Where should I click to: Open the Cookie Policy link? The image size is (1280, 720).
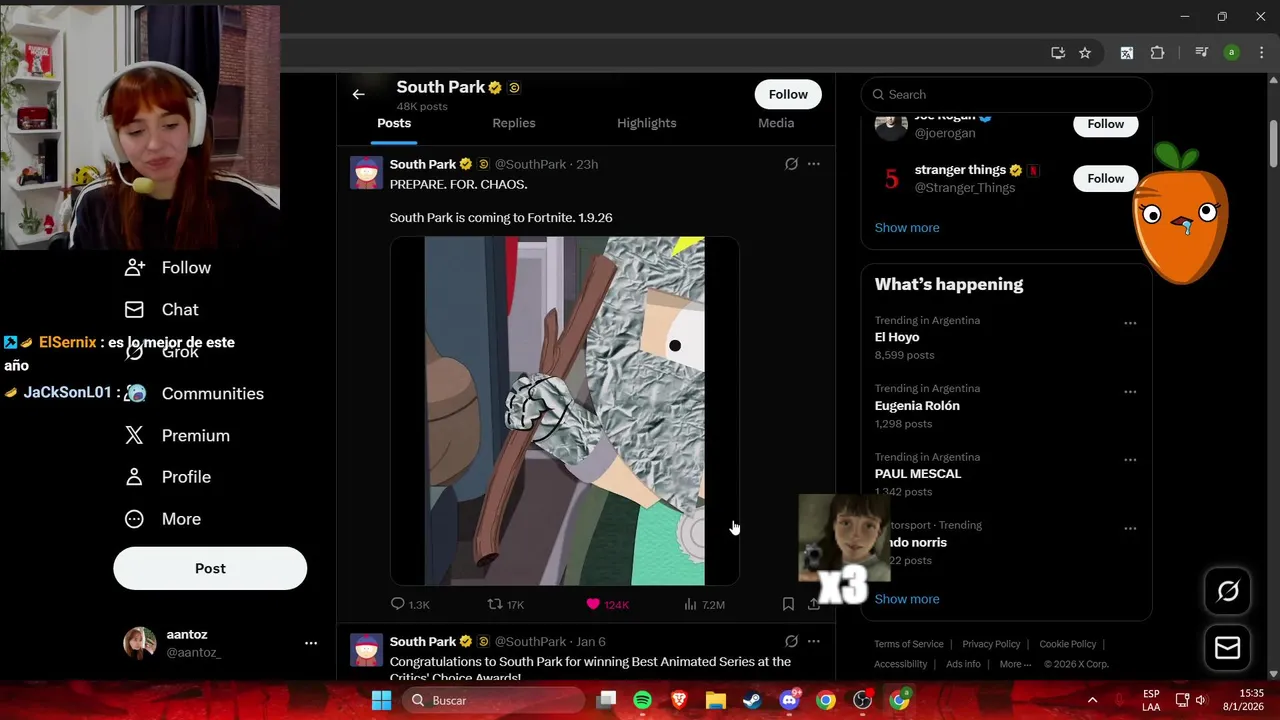pyautogui.click(x=1068, y=644)
